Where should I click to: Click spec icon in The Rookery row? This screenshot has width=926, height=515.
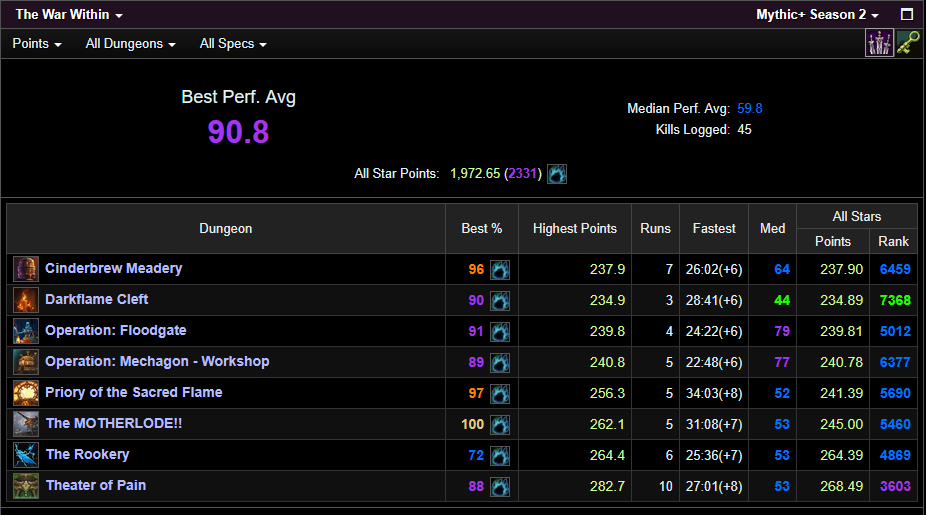(500, 456)
